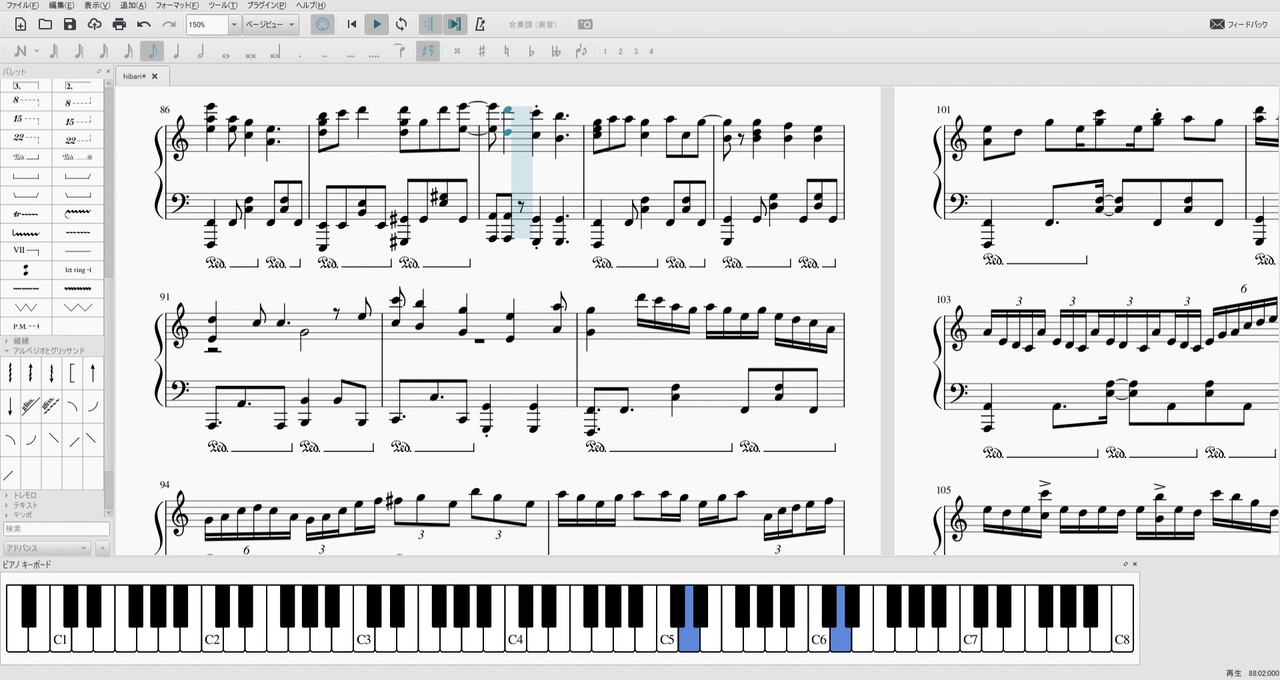Select the 'let ring' line palette item
The width and height of the screenshot is (1280, 680).
point(77,269)
